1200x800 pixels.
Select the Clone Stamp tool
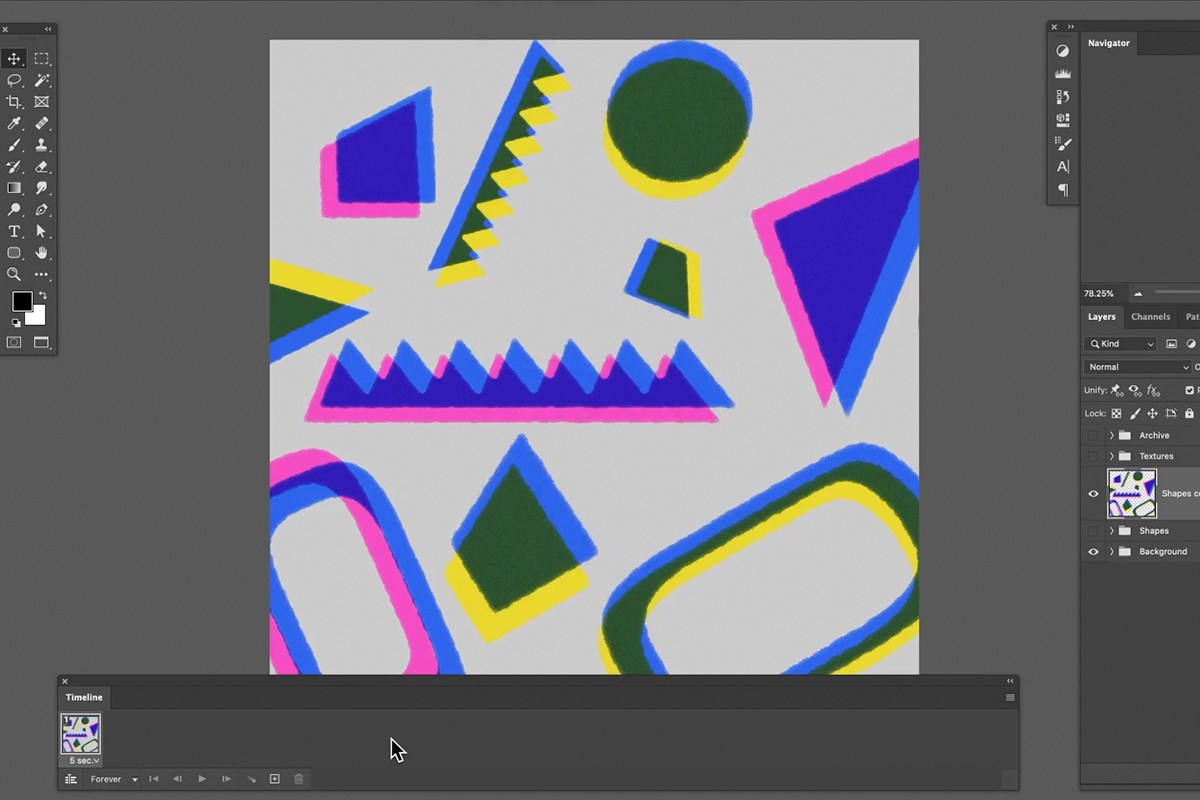pyautogui.click(x=42, y=145)
